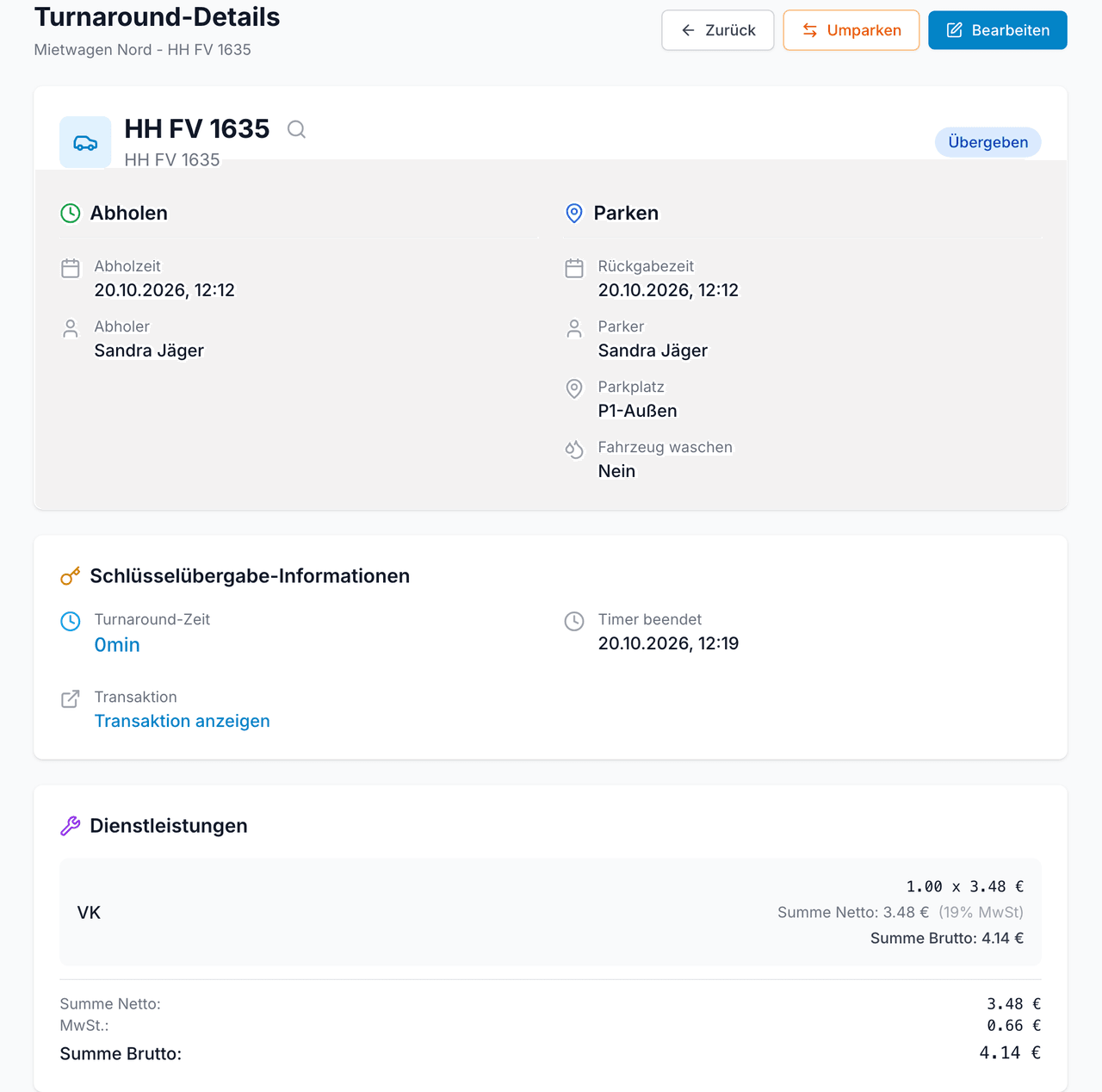
Task: Click the blue car icon tile
Action: 85,142
